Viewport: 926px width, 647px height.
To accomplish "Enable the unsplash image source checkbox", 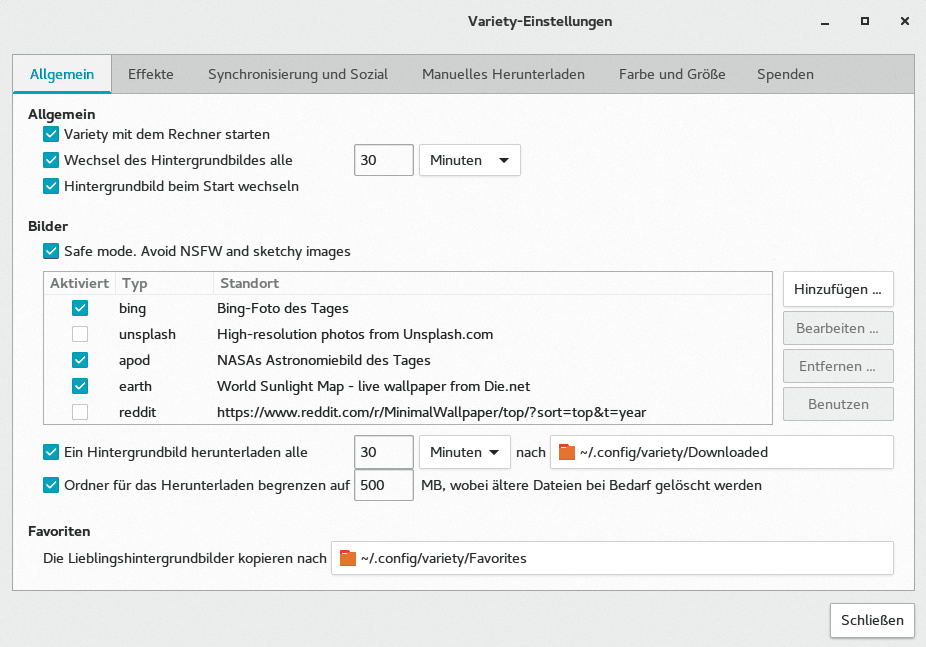I will point(80,334).
